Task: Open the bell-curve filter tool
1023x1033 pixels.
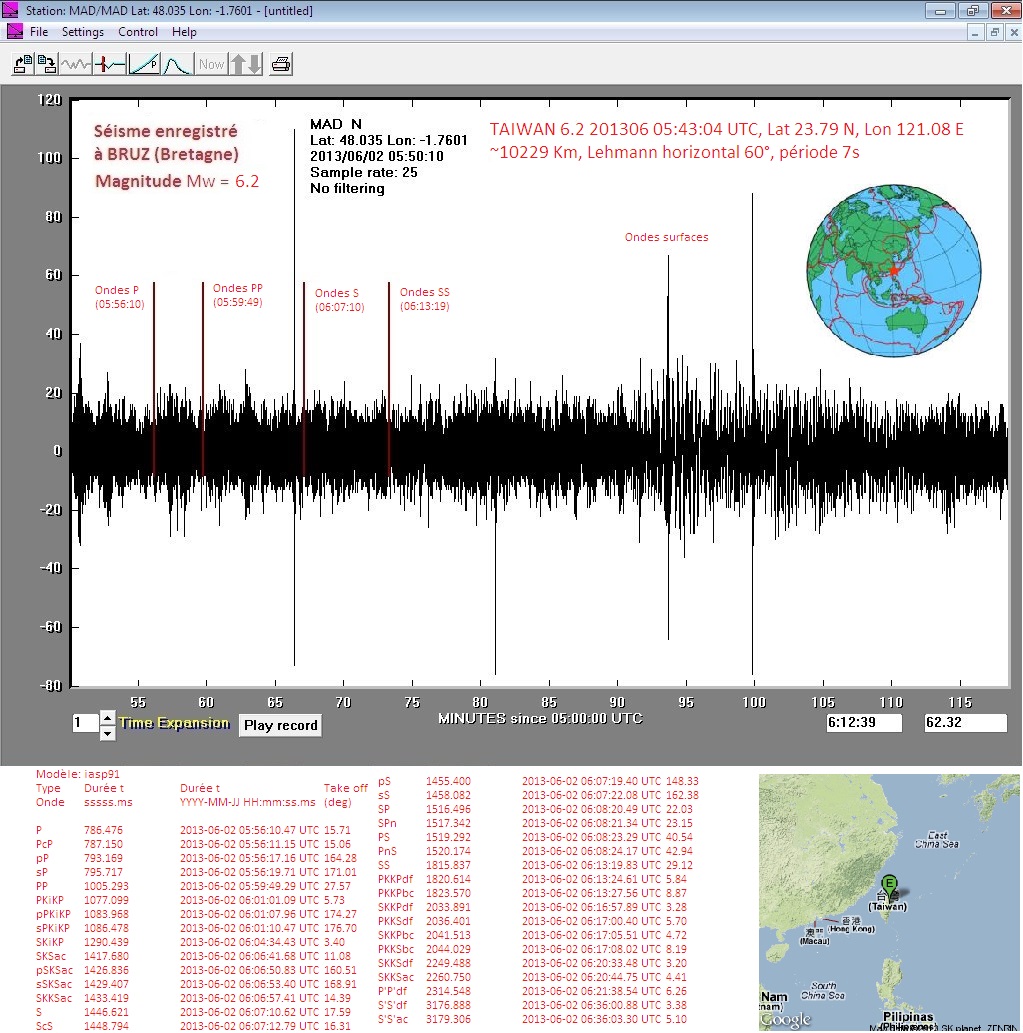Action: coord(177,65)
